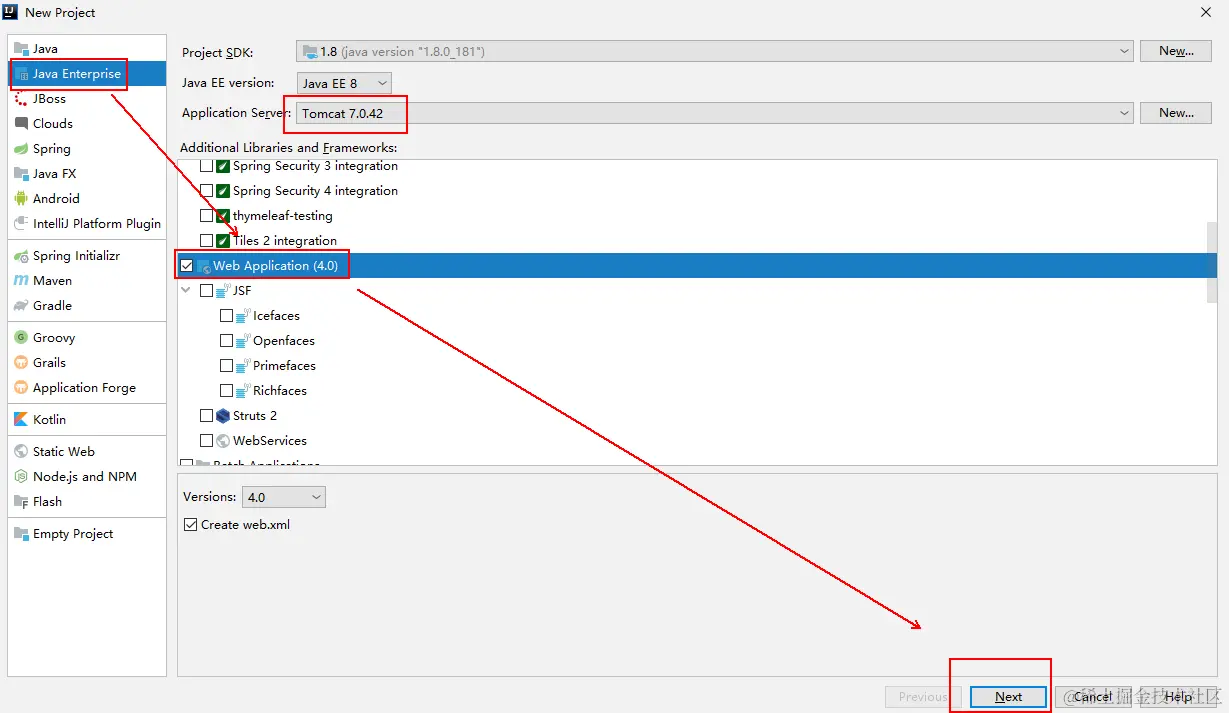Click the Spring leaf icon

[21, 149]
